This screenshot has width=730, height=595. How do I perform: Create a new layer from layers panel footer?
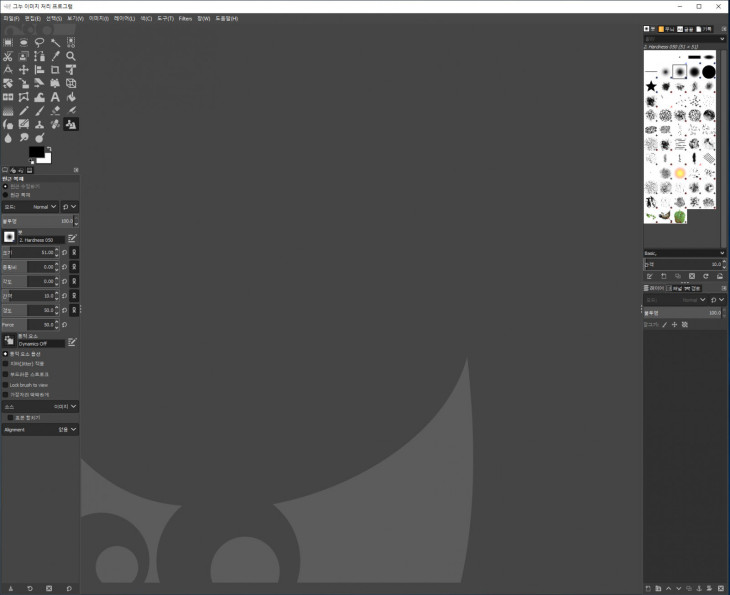click(x=648, y=588)
